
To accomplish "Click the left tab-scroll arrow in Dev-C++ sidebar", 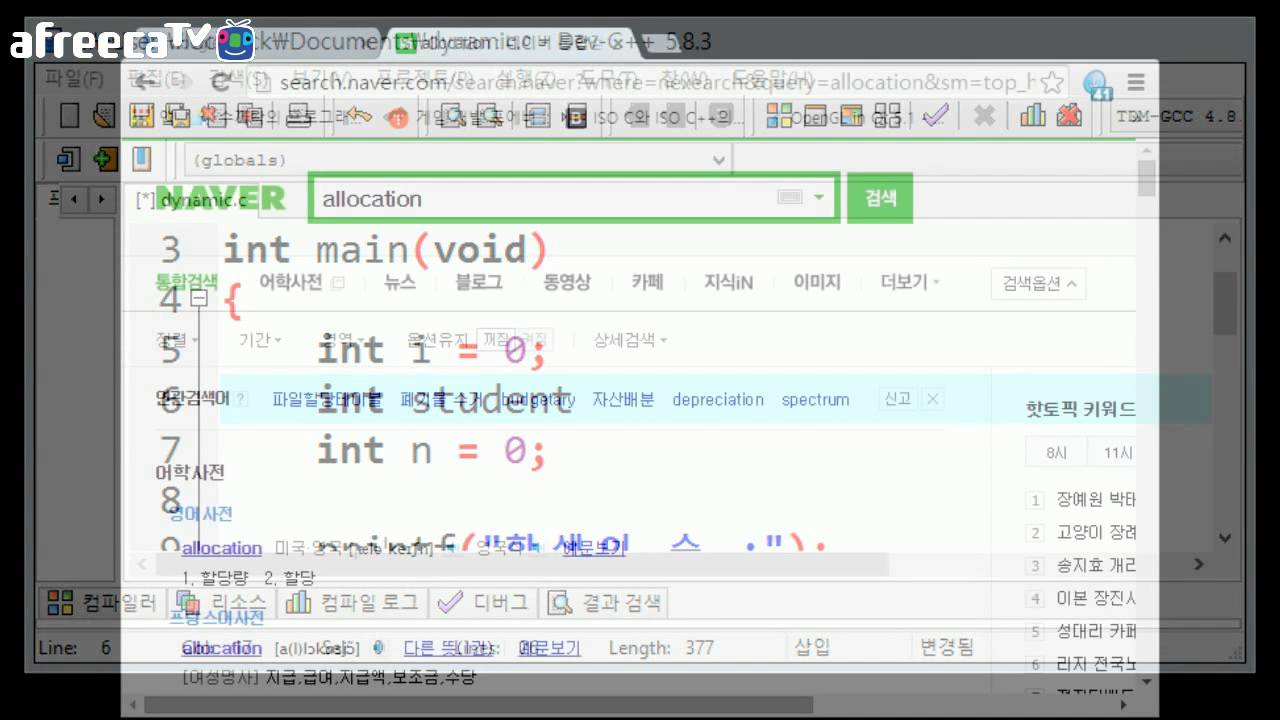I will [x=76, y=199].
